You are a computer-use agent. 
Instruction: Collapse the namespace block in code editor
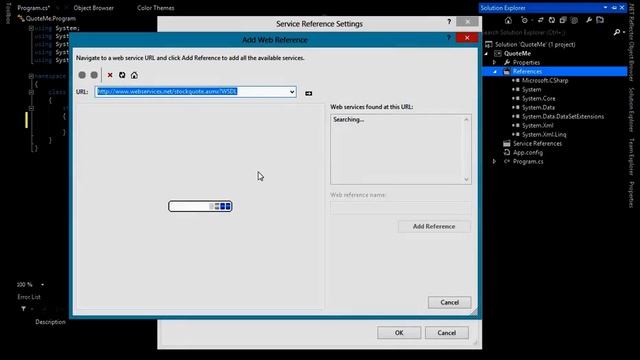pos(31,76)
